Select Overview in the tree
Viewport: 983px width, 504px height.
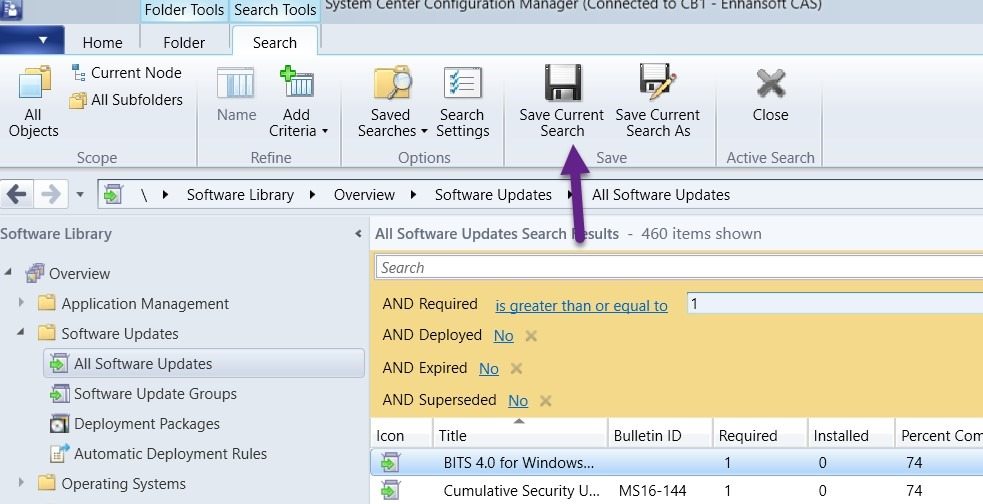79,274
